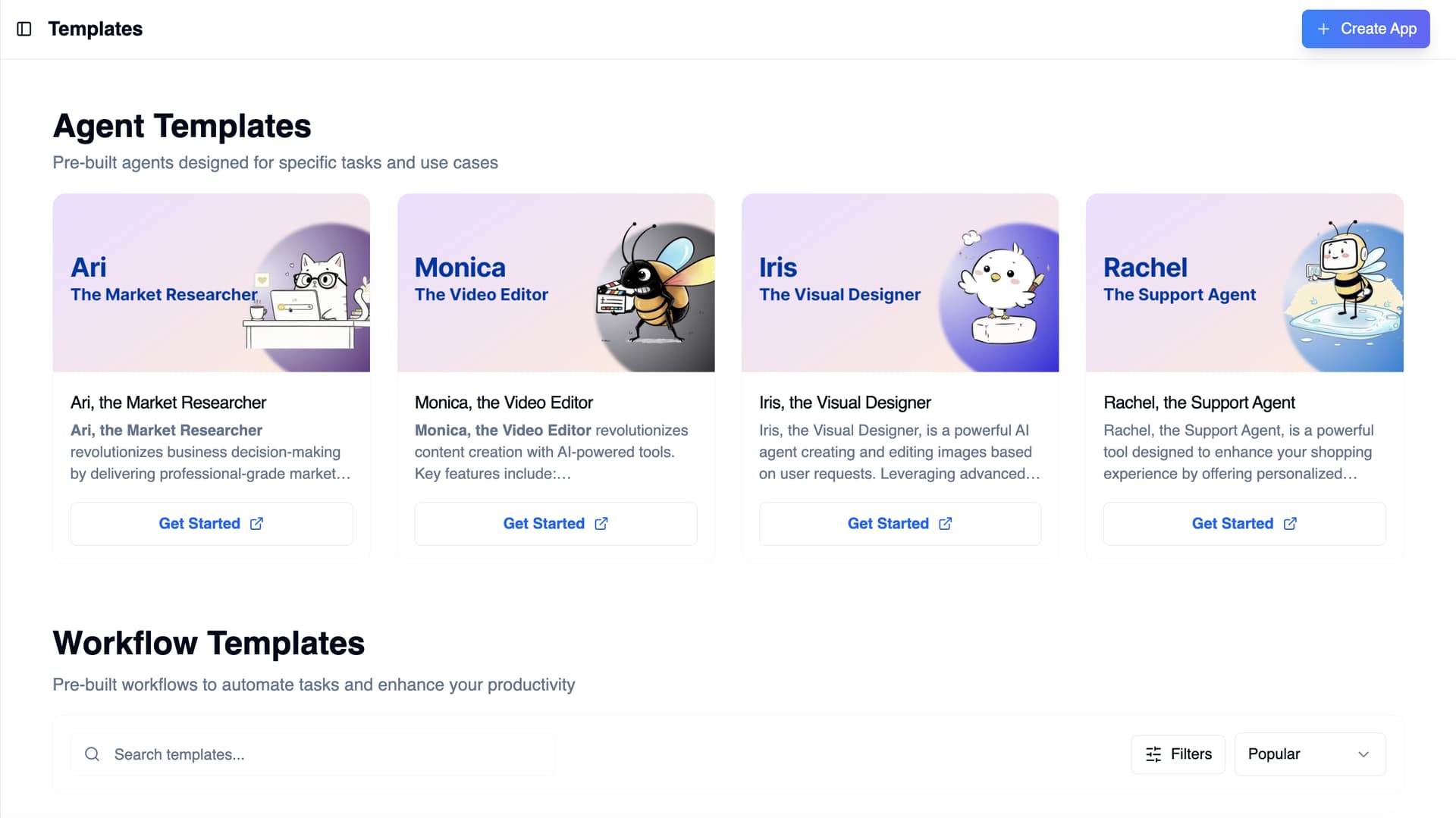This screenshot has height=818, width=1456.
Task: Click external link icon on Iris's Get Started
Action: (x=946, y=524)
